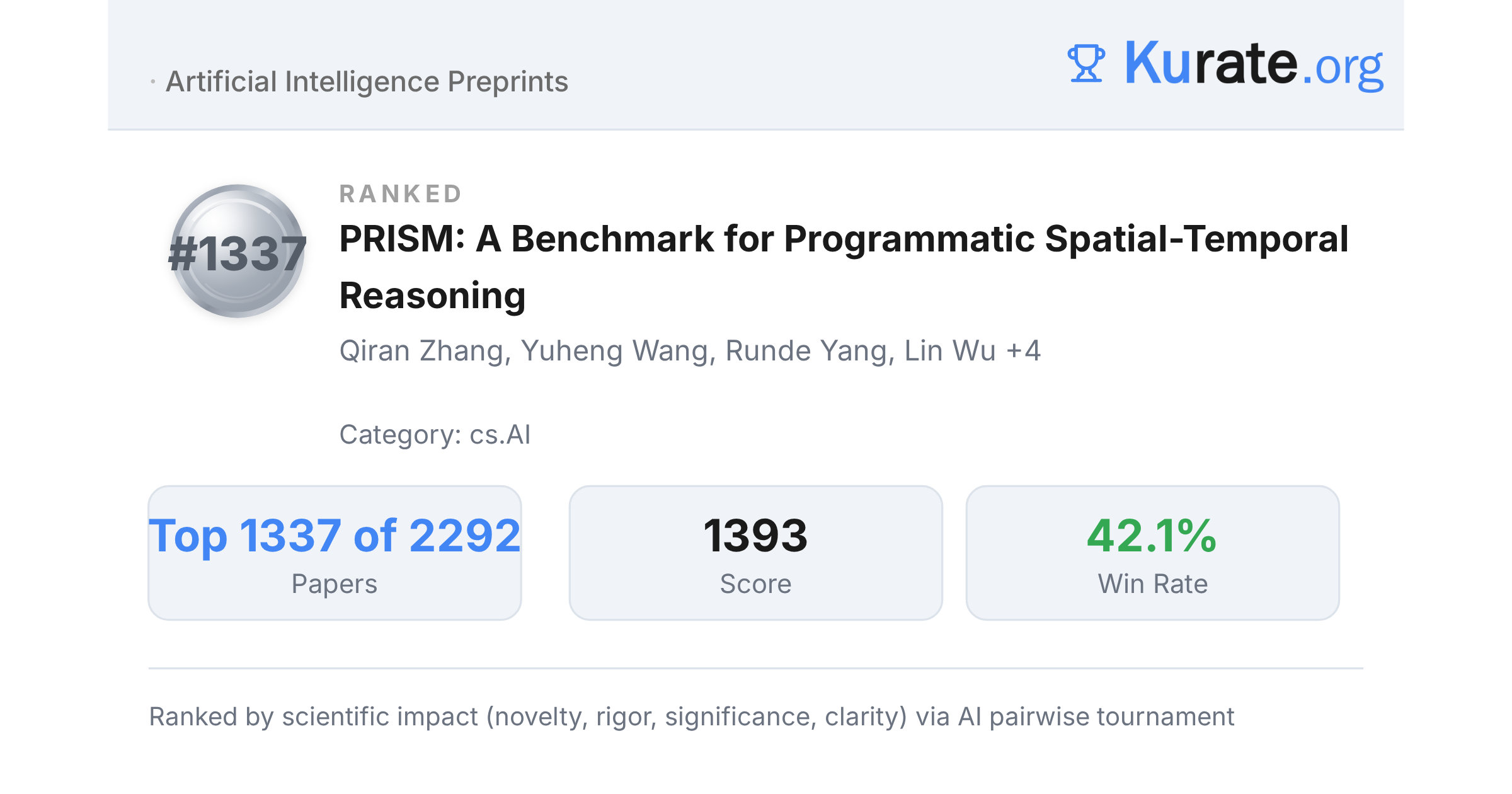Image resolution: width=1512 pixels, height=794 pixels.
Task: Select author name Runde Yang
Action: pos(810,351)
